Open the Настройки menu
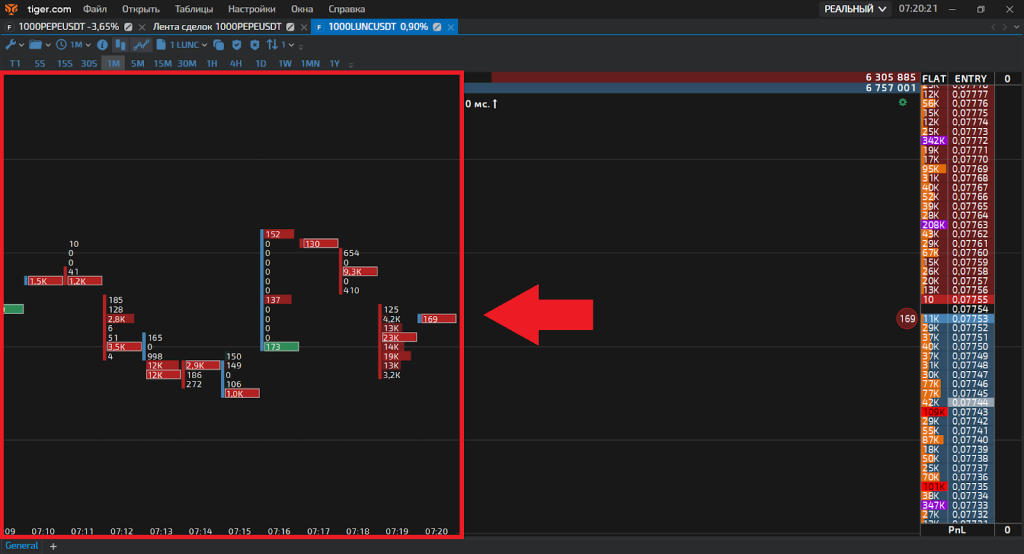 [x=251, y=9]
